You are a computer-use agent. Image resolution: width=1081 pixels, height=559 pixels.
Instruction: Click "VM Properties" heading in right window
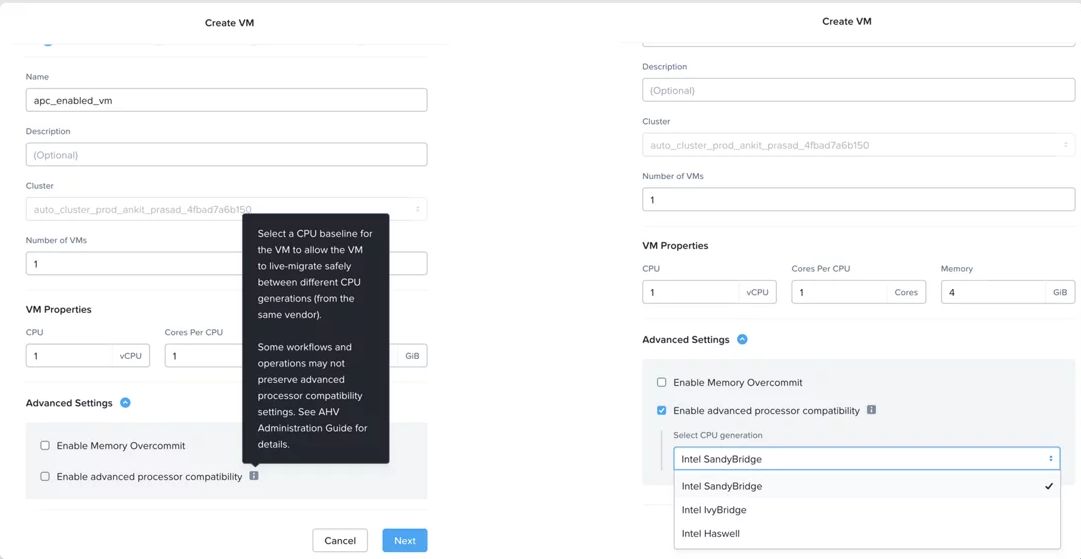click(x=675, y=245)
